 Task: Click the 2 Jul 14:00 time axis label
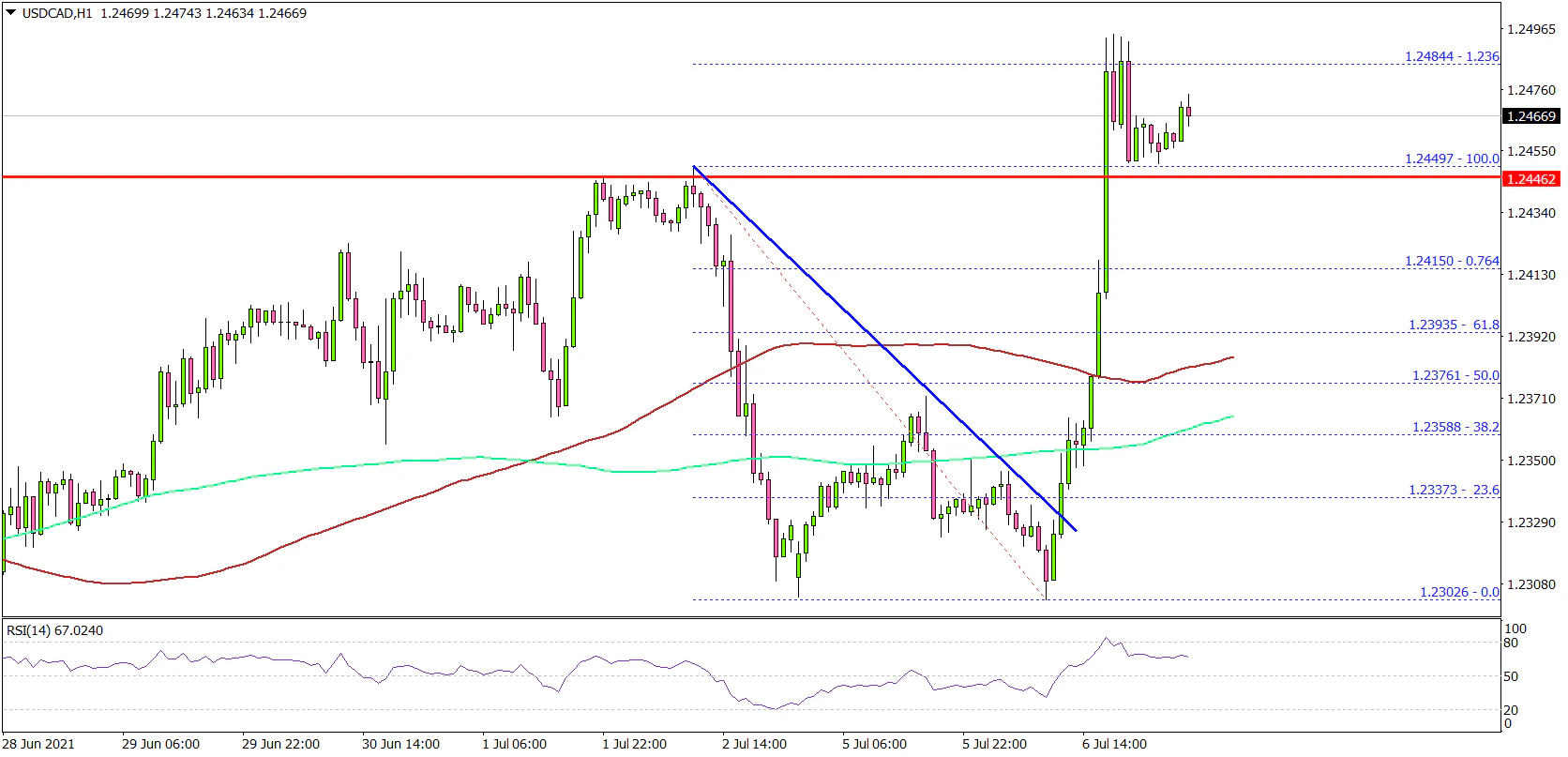tap(754, 744)
